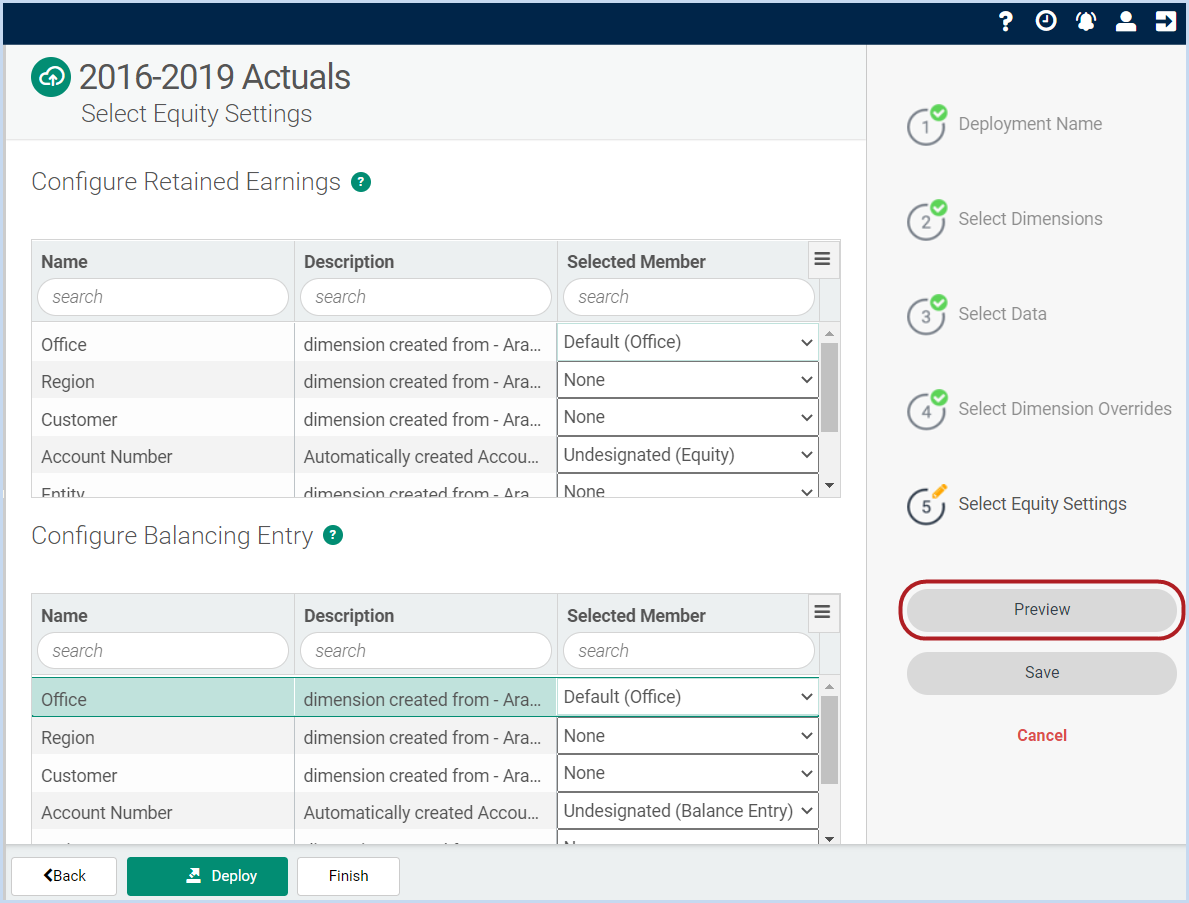The image size is (1189, 903).
Task: Click Name column header in Retained Earnings table
Action: point(64,262)
